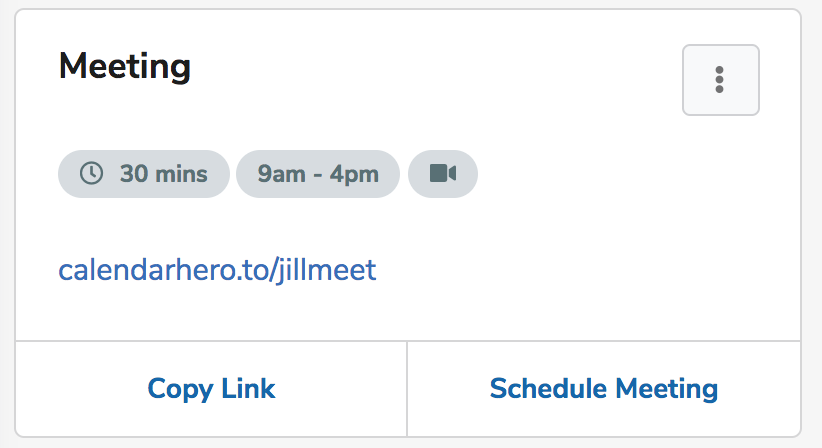Click the video camera icon badge
822x448 pixels.
click(442, 173)
